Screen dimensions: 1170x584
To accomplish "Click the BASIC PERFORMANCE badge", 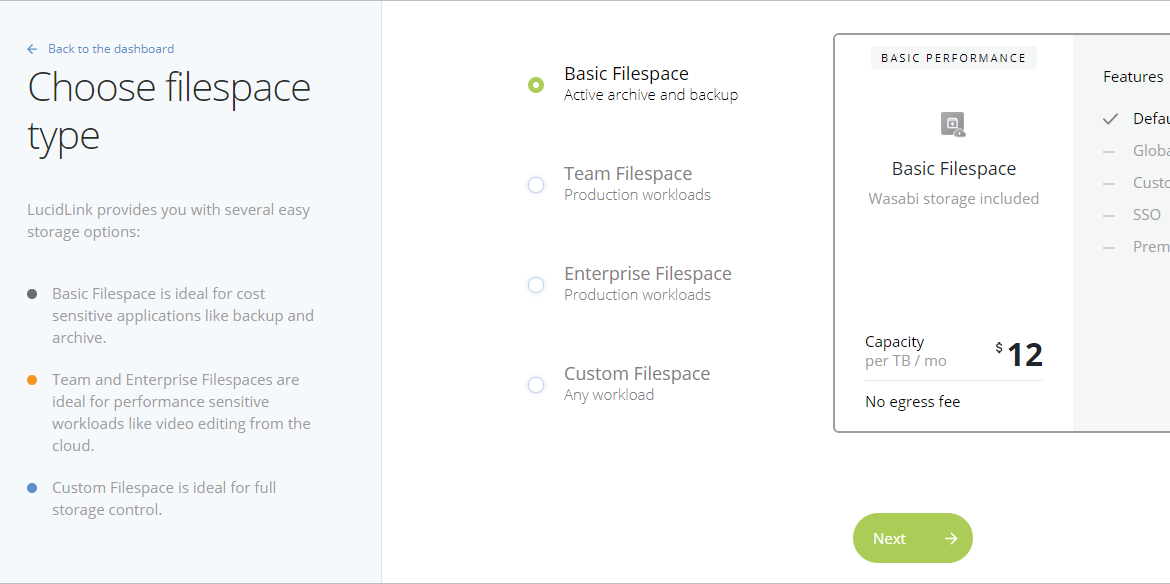I will pyautogui.click(x=954, y=58).
